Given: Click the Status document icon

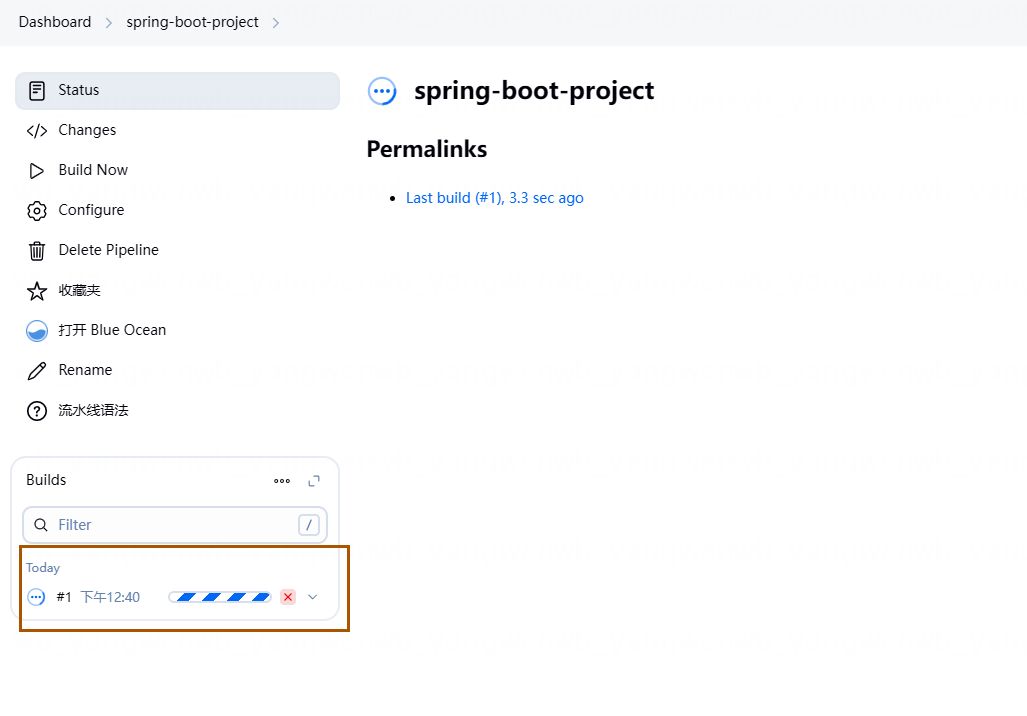Looking at the screenshot, I should click(37, 90).
